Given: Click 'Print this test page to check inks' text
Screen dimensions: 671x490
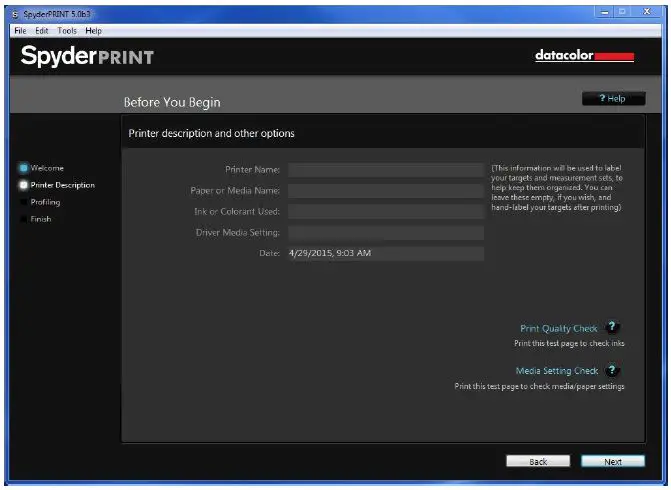Looking at the screenshot, I should (569, 343).
